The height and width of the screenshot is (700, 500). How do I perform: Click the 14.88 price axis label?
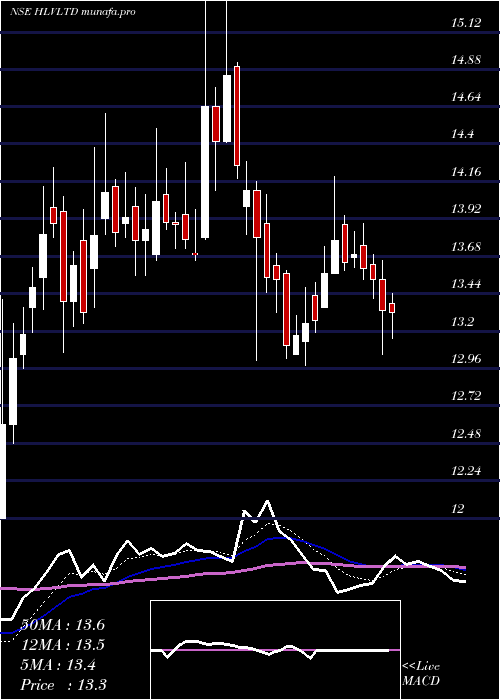tap(466, 60)
